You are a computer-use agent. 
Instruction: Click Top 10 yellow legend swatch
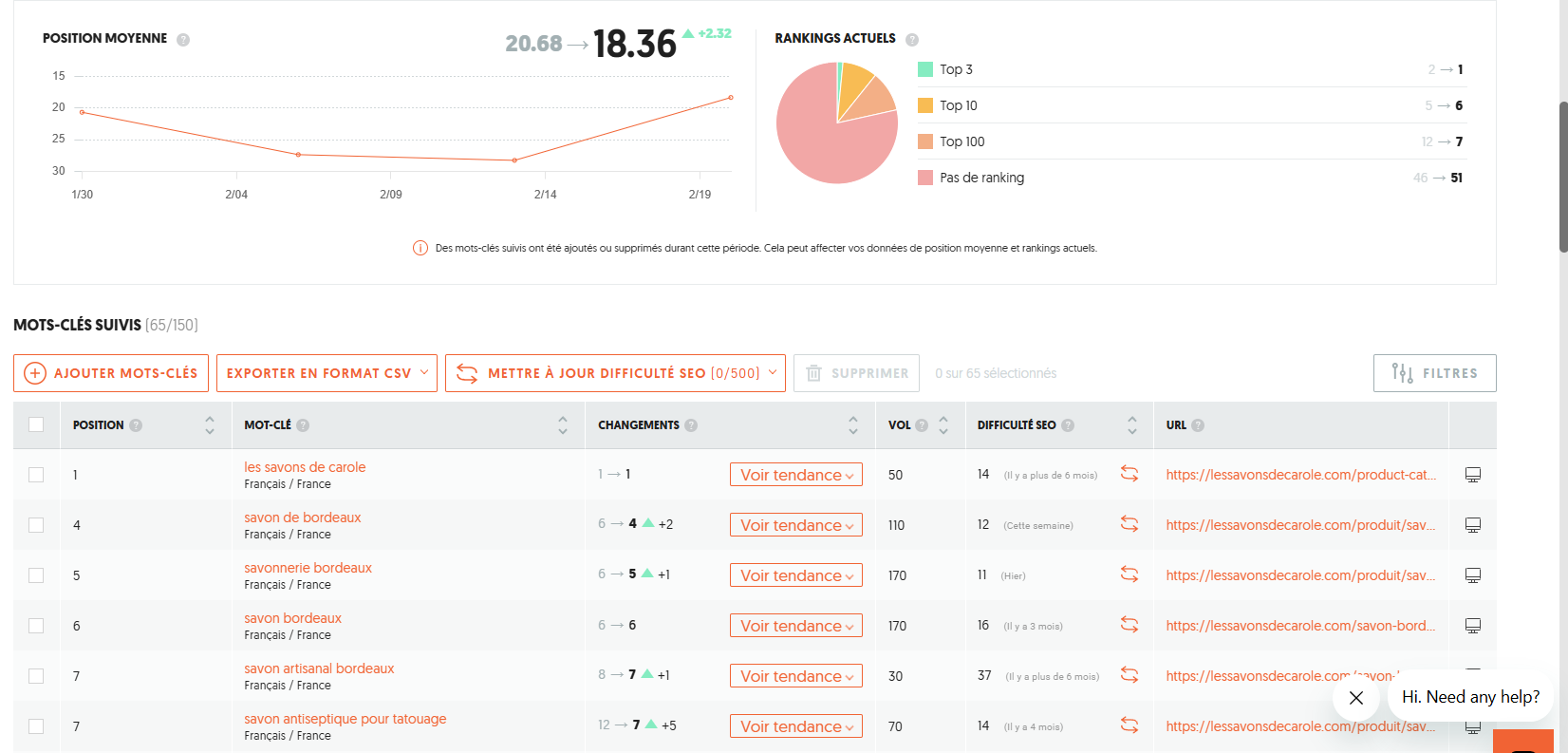click(925, 105)
